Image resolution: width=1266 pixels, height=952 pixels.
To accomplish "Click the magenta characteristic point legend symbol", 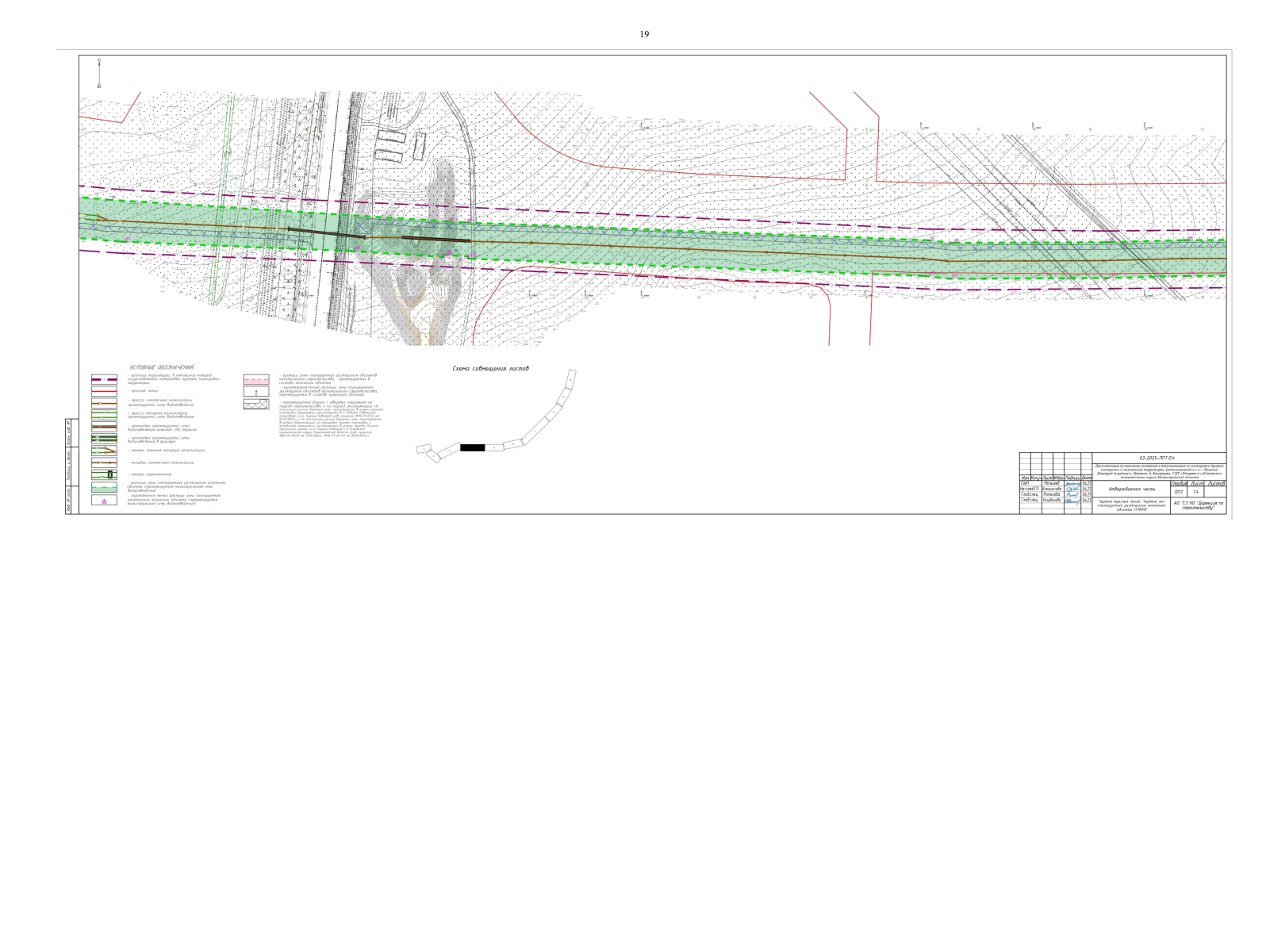I will pos(104,501).
